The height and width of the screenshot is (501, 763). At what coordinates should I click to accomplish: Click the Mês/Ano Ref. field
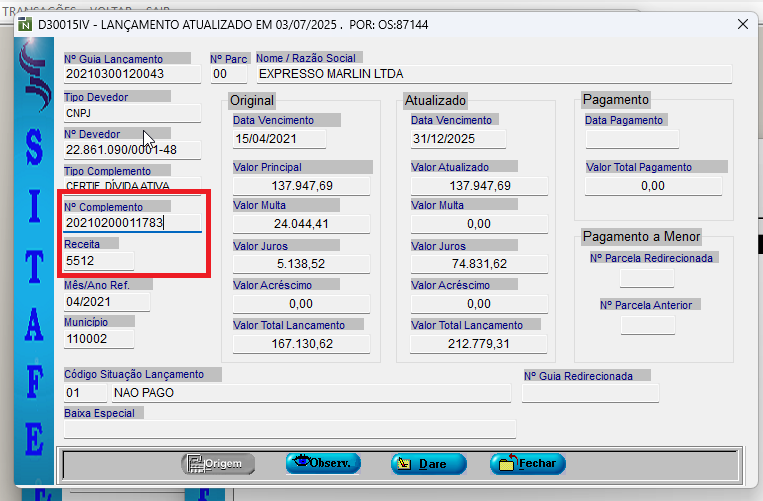point(106,301)
